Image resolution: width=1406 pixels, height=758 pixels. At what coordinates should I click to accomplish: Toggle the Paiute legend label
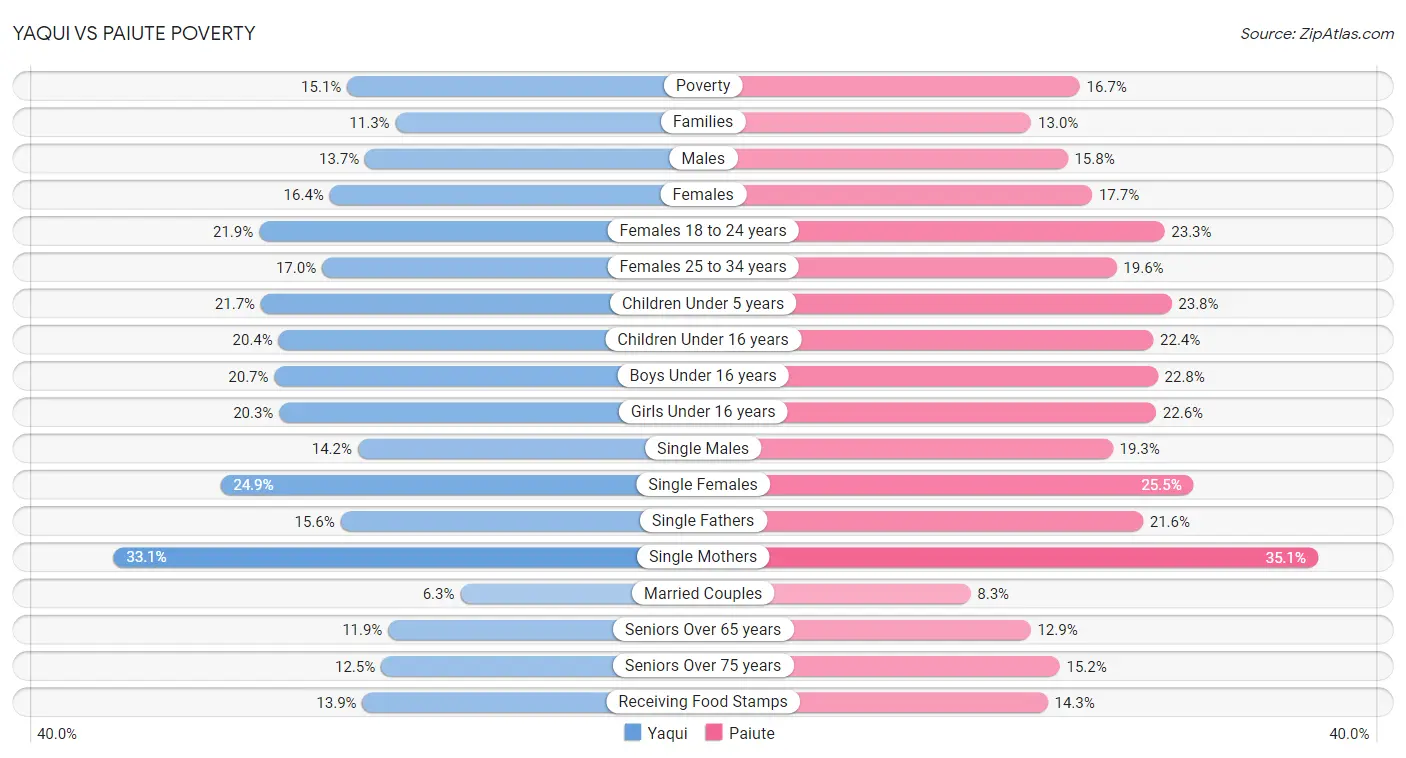pyautogui.click(x=752, y=733)
